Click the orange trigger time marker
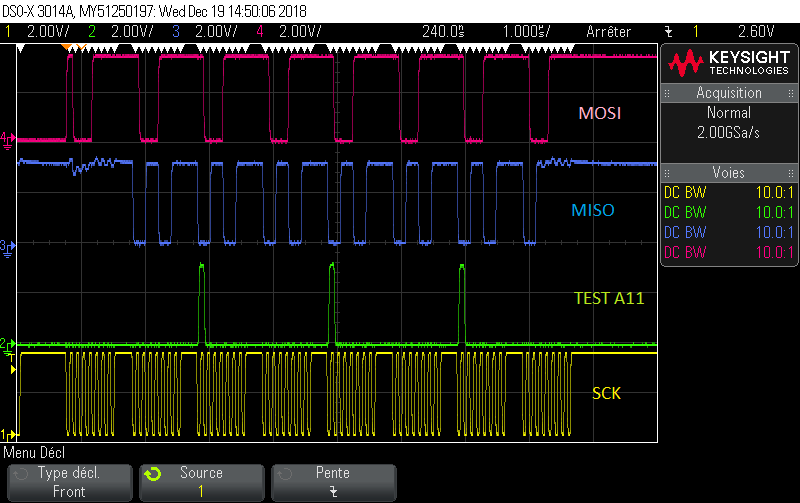 tap(67, 47)
